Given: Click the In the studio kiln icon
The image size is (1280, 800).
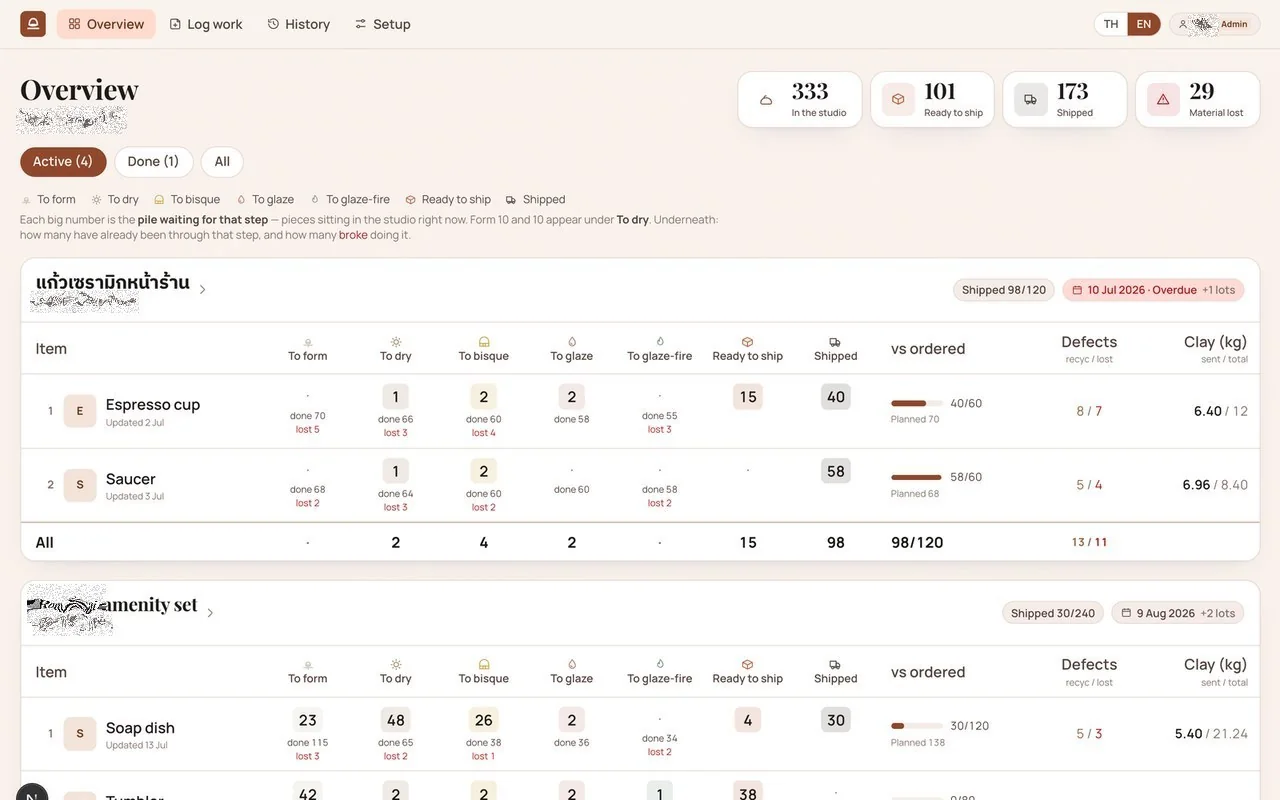Looking at the screenshot, I should click(x=766, y=100).
